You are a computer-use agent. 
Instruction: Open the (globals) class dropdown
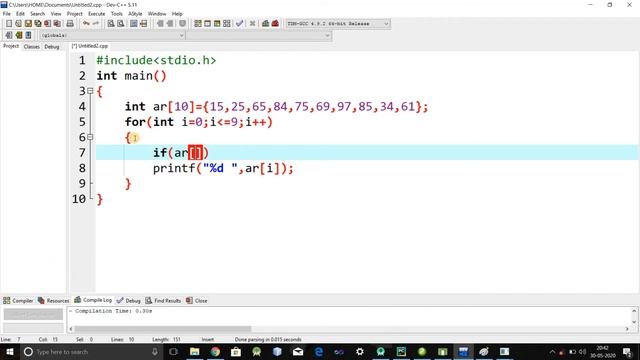[112, 36]
